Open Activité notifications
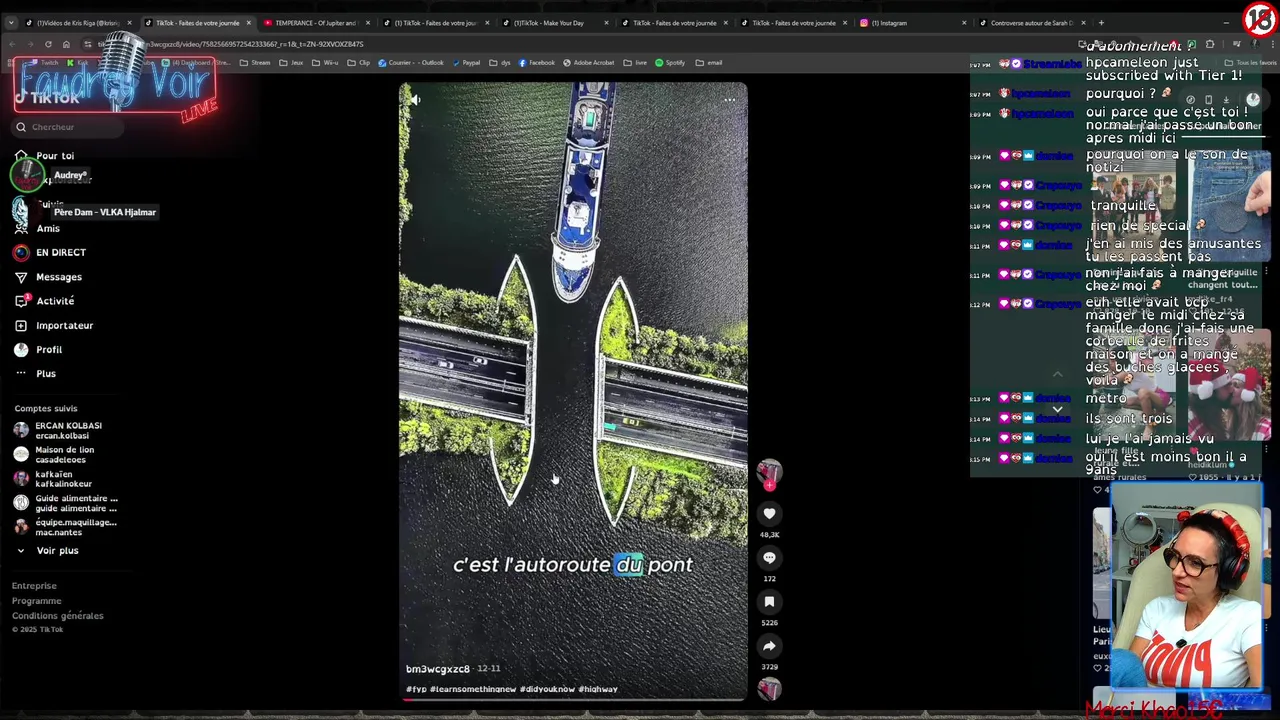This screenshot has width=1280, height=720. coord(44,301)
